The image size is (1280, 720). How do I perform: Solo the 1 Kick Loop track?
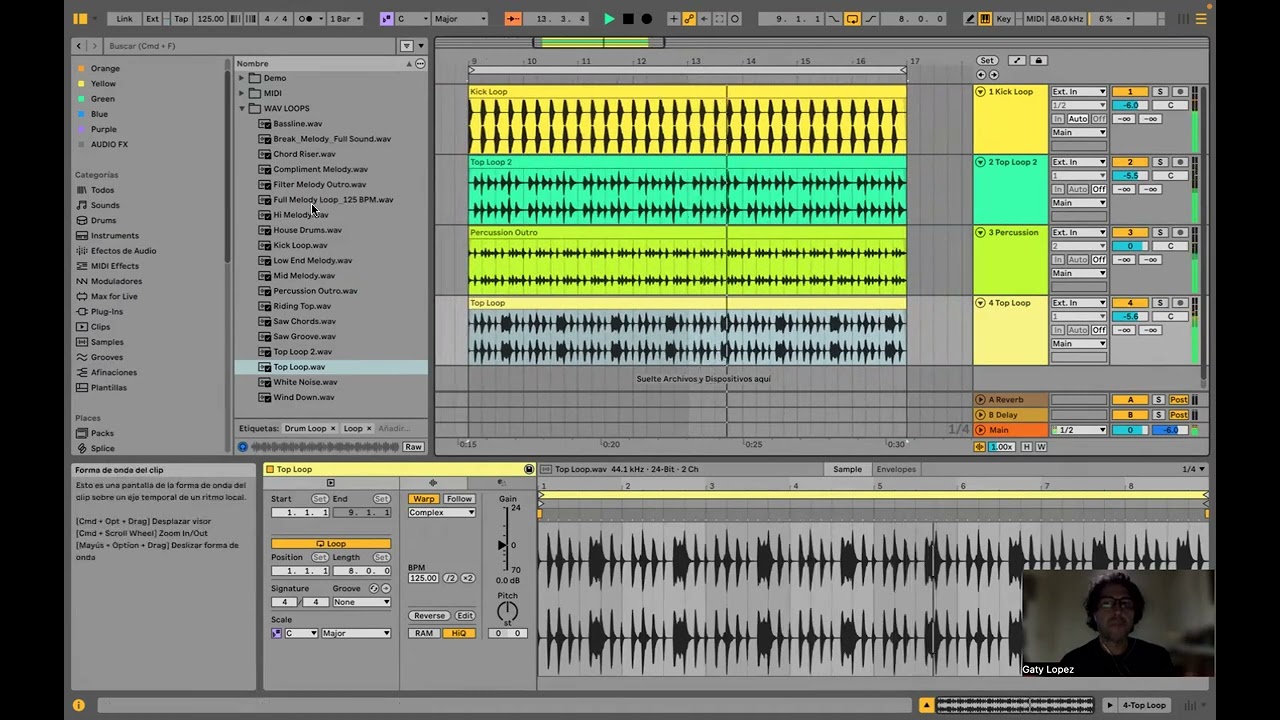(x=1160, y=92)
